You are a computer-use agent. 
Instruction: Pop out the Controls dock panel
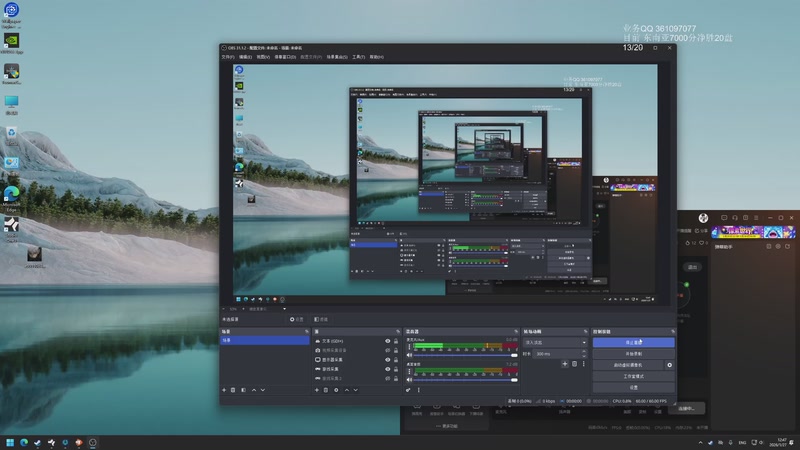click(672, 332)
